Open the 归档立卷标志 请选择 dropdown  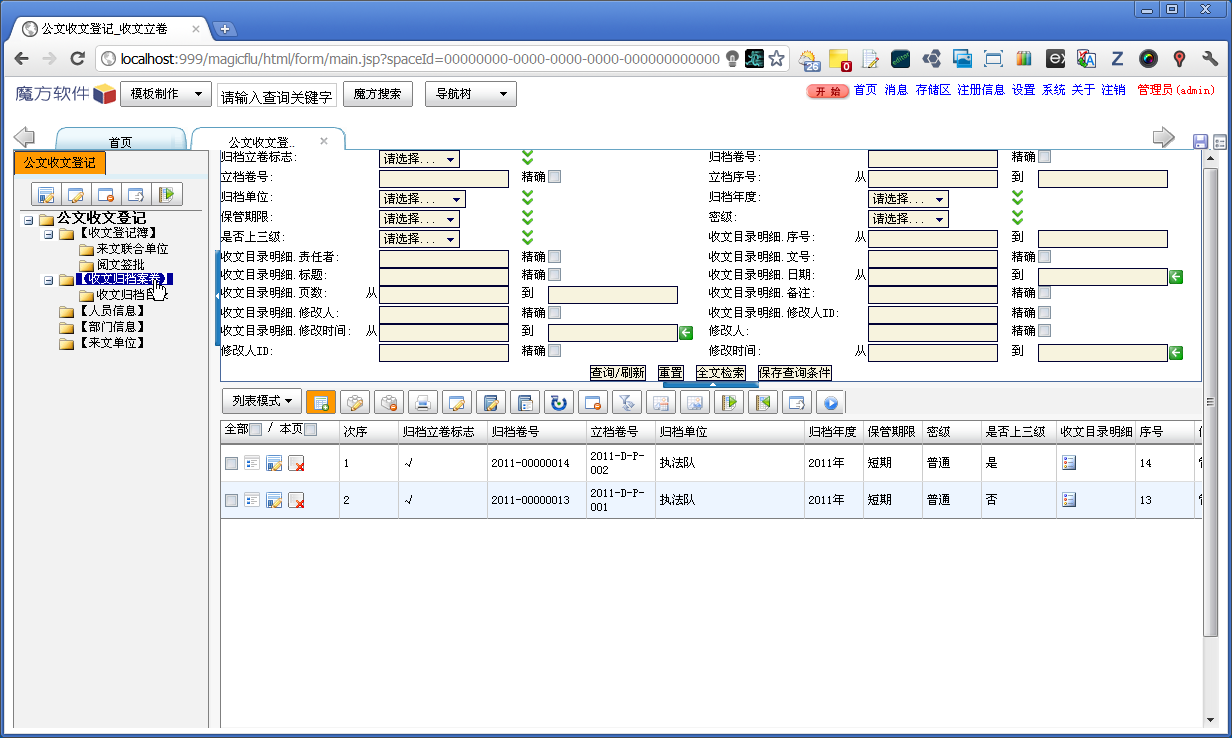419,158
